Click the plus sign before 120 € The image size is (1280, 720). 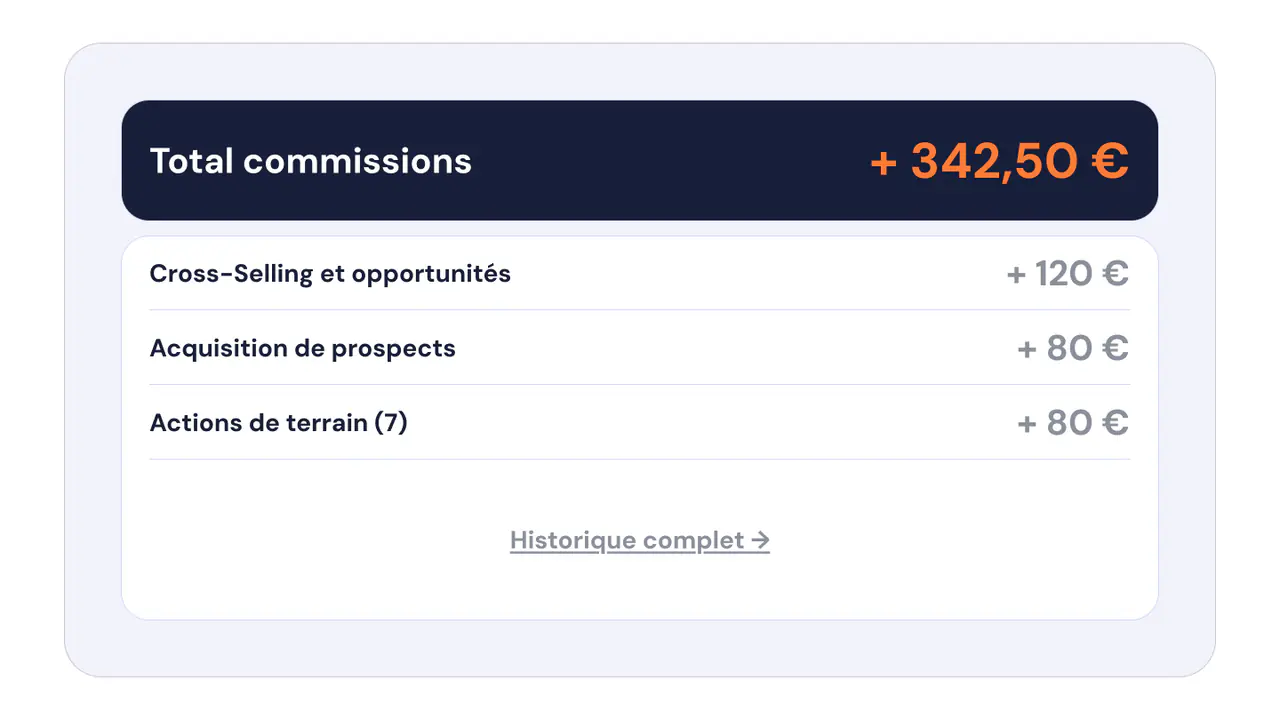(1016, 274)
